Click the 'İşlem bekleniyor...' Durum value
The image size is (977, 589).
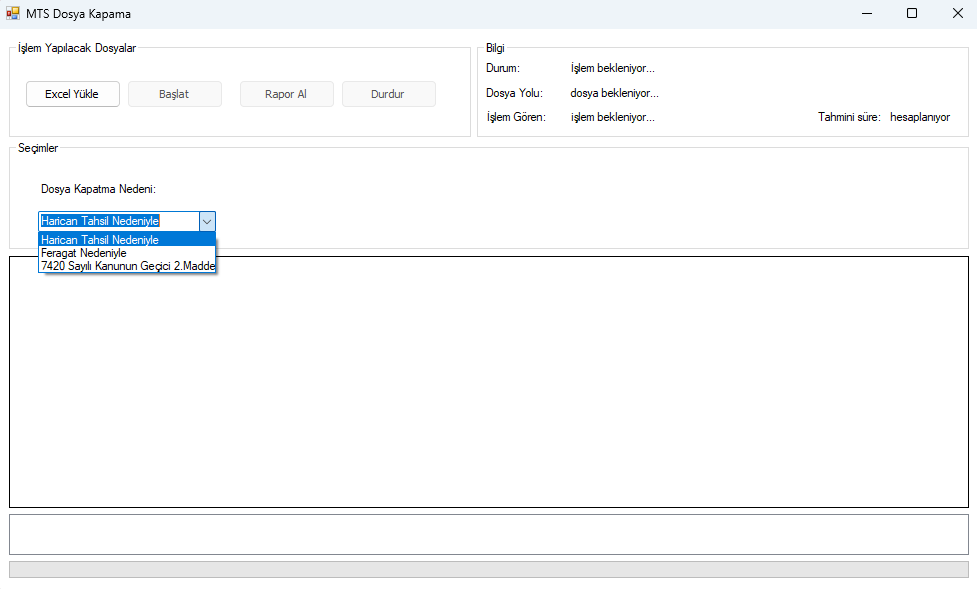click(x=612, y=68)
